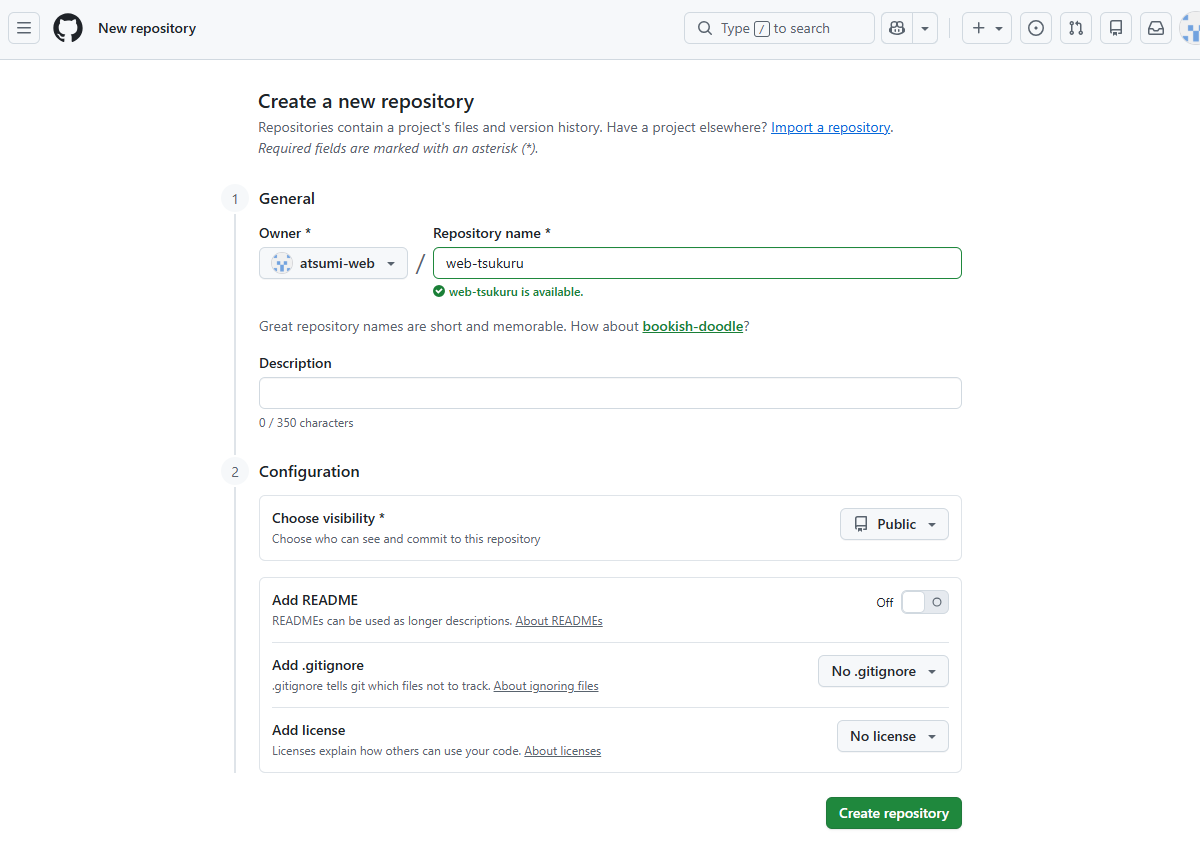The image size is (1200, 841).
Task: Follow the Import a repository link
Action: [830, 128]
